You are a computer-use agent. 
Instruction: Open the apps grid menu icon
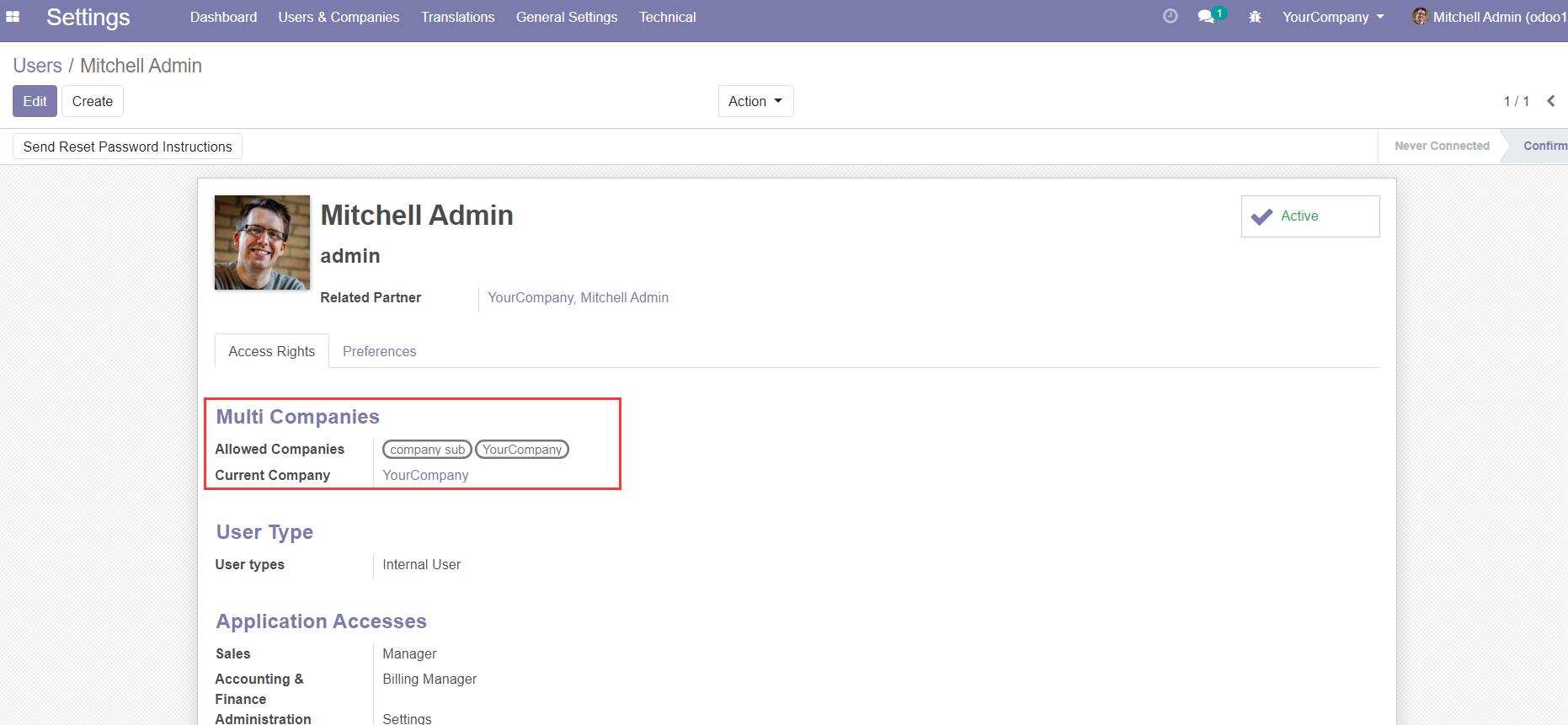point(13,17)
